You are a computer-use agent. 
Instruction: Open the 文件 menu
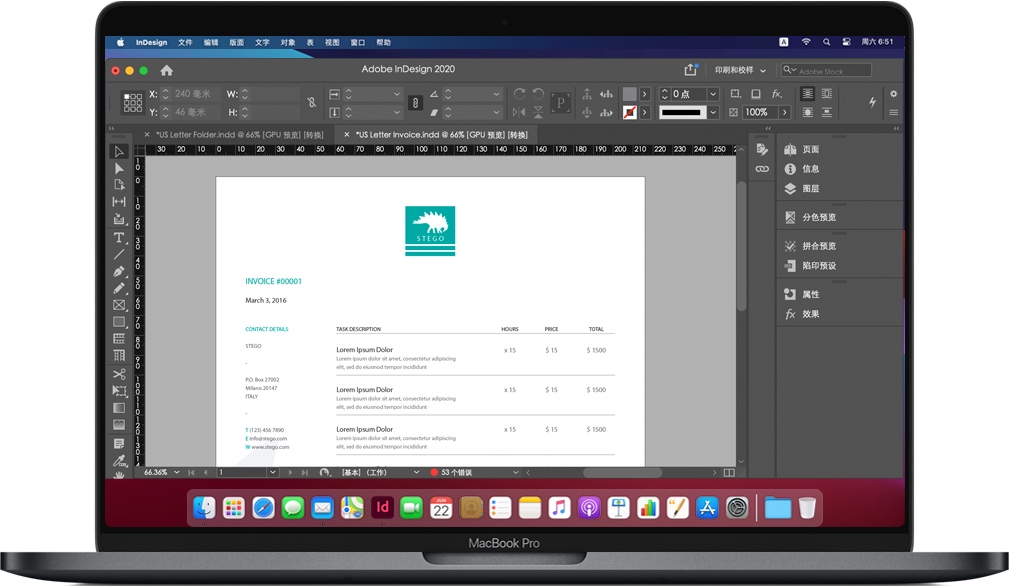click(x=185, y=43)
